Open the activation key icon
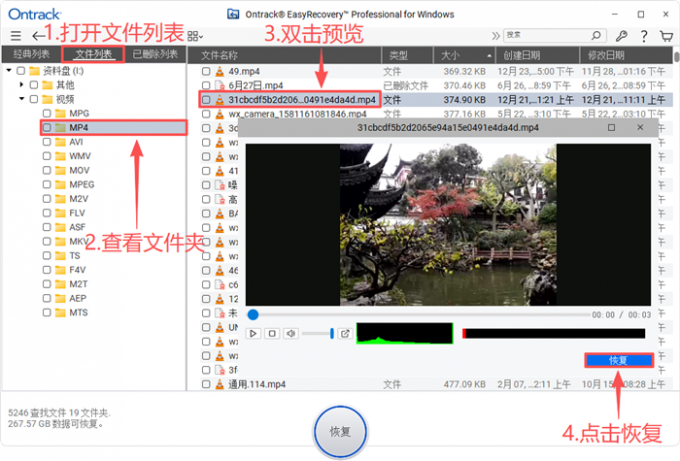Image resolution: width=680 pixels, height=461 pixels. pos(621,36)
